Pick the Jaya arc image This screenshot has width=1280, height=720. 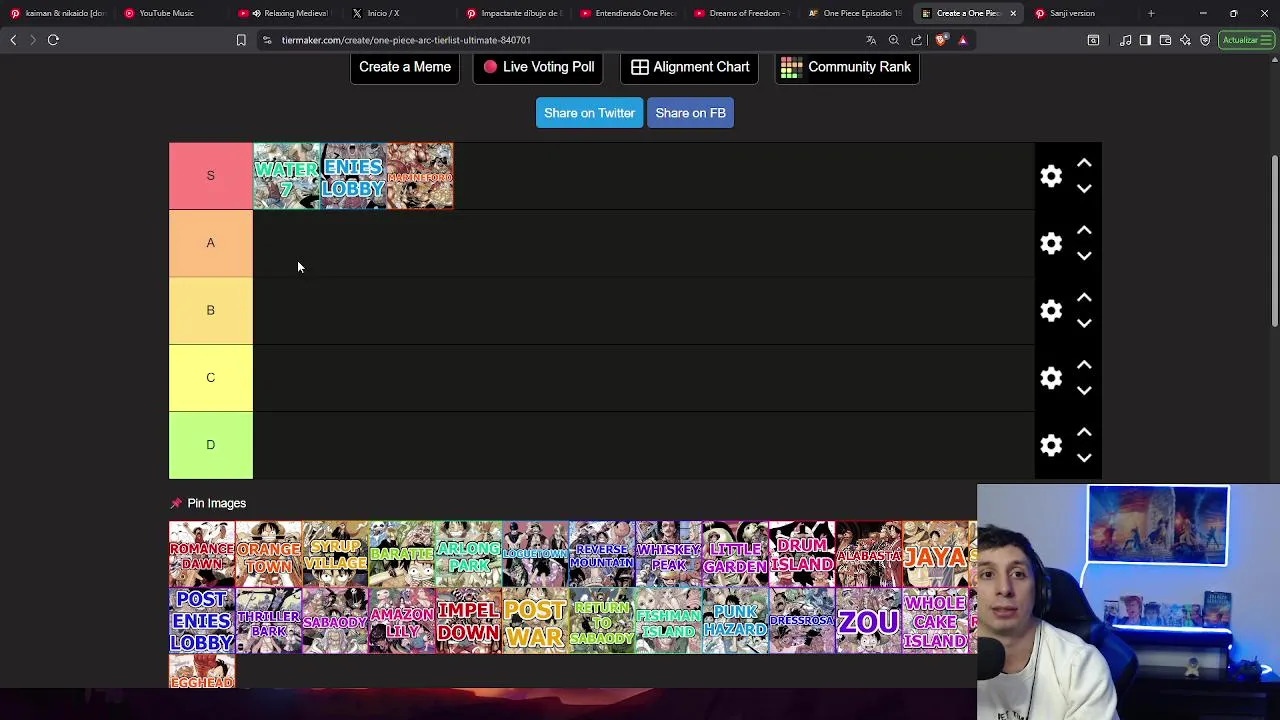[935, 553]
